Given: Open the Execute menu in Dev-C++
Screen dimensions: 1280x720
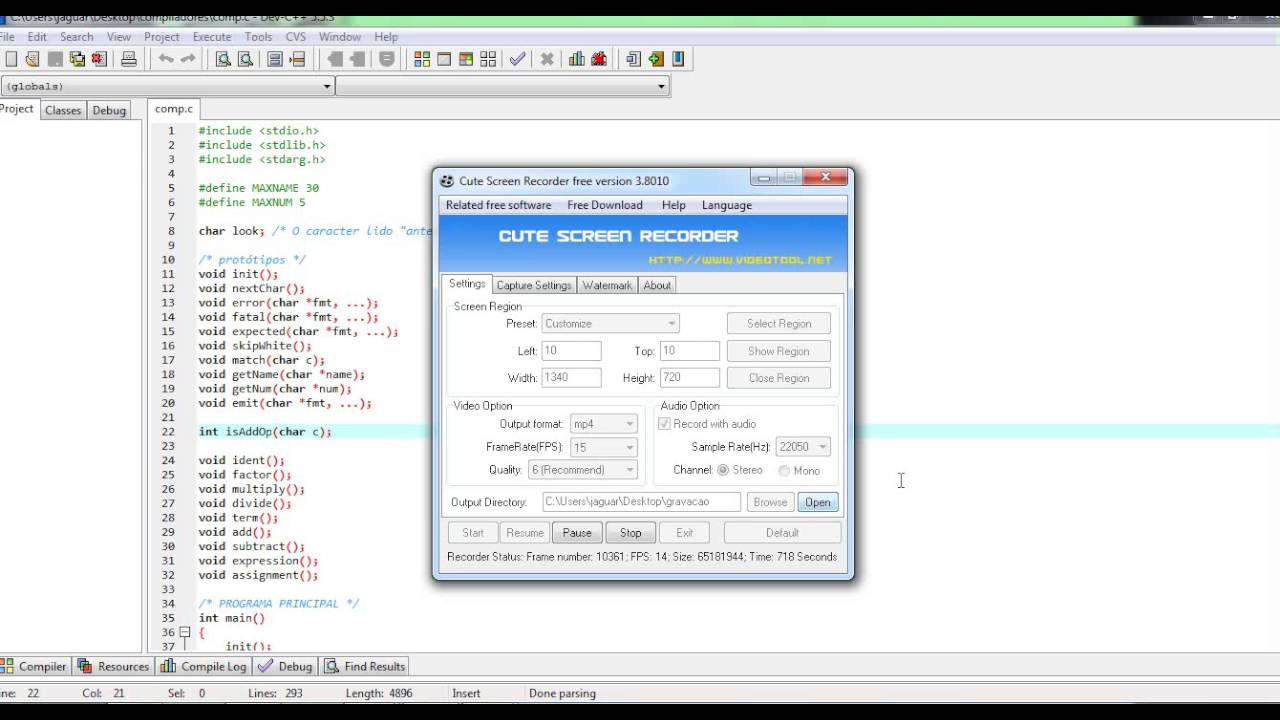Looking at the screenshot, I should click(212, 37).
